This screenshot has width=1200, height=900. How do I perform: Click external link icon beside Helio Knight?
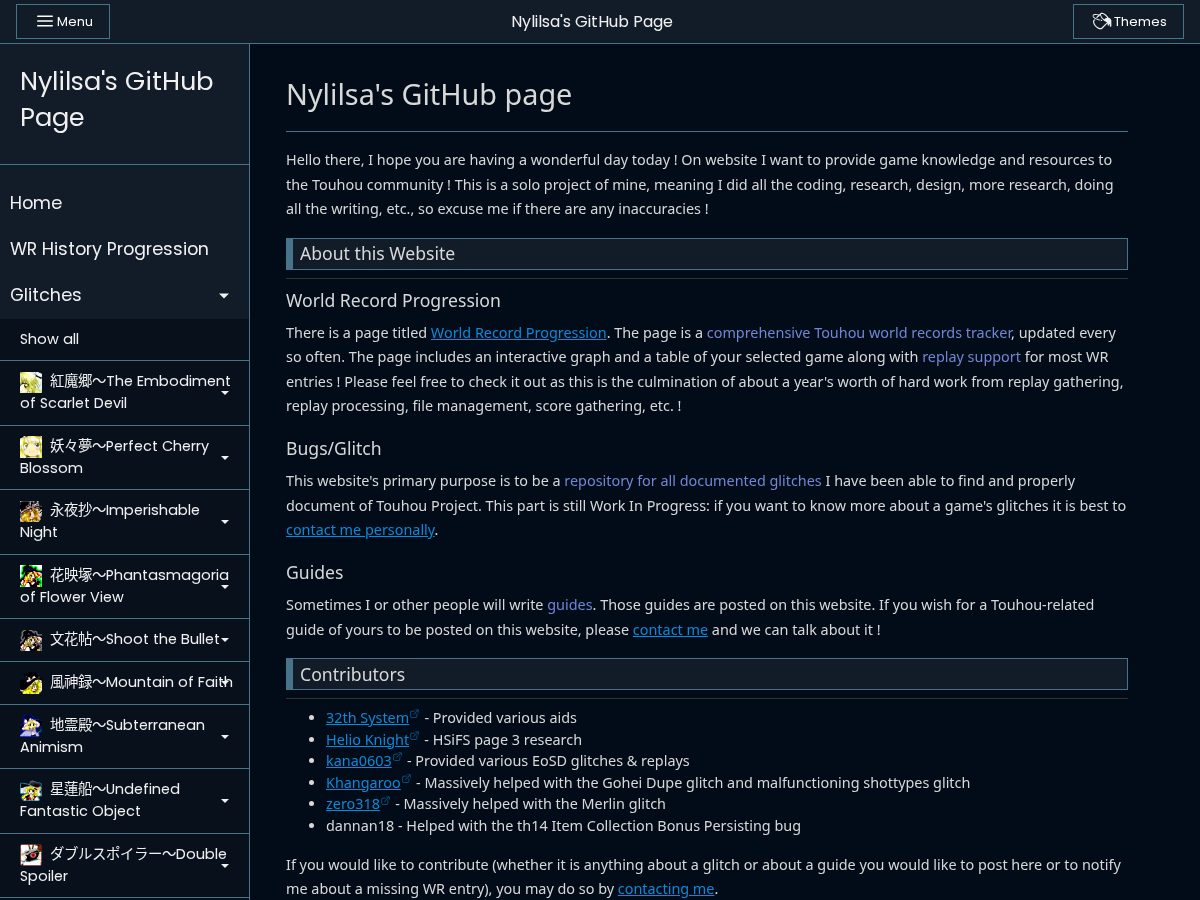tap(415, 736)
